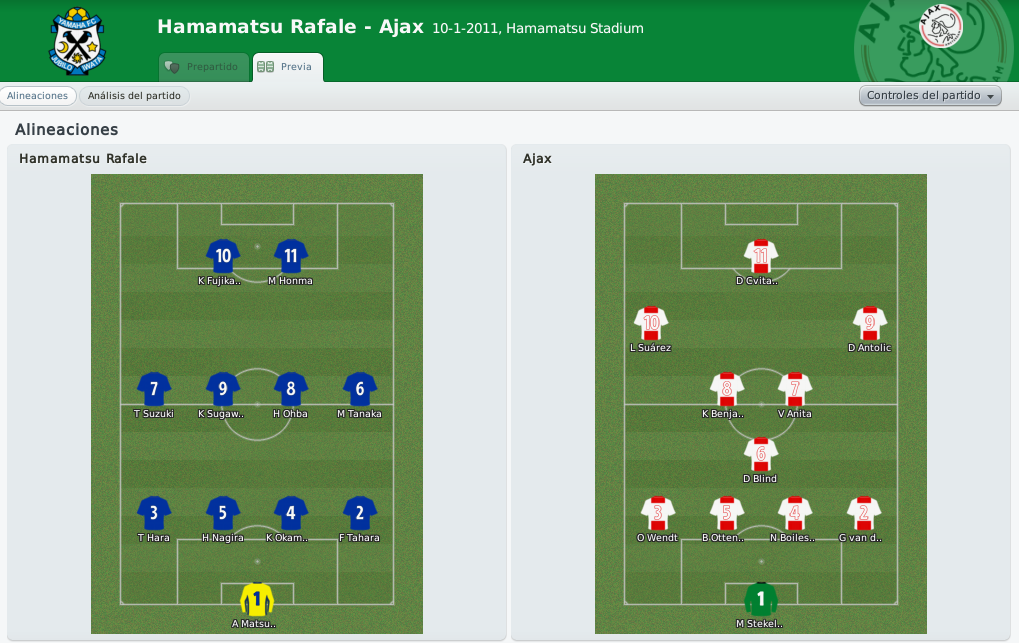This screenshot has width=1019, height=643.
Task: Click D Antolic number 9 shirt
Action: pyautogui.click(x=870, y=323)
